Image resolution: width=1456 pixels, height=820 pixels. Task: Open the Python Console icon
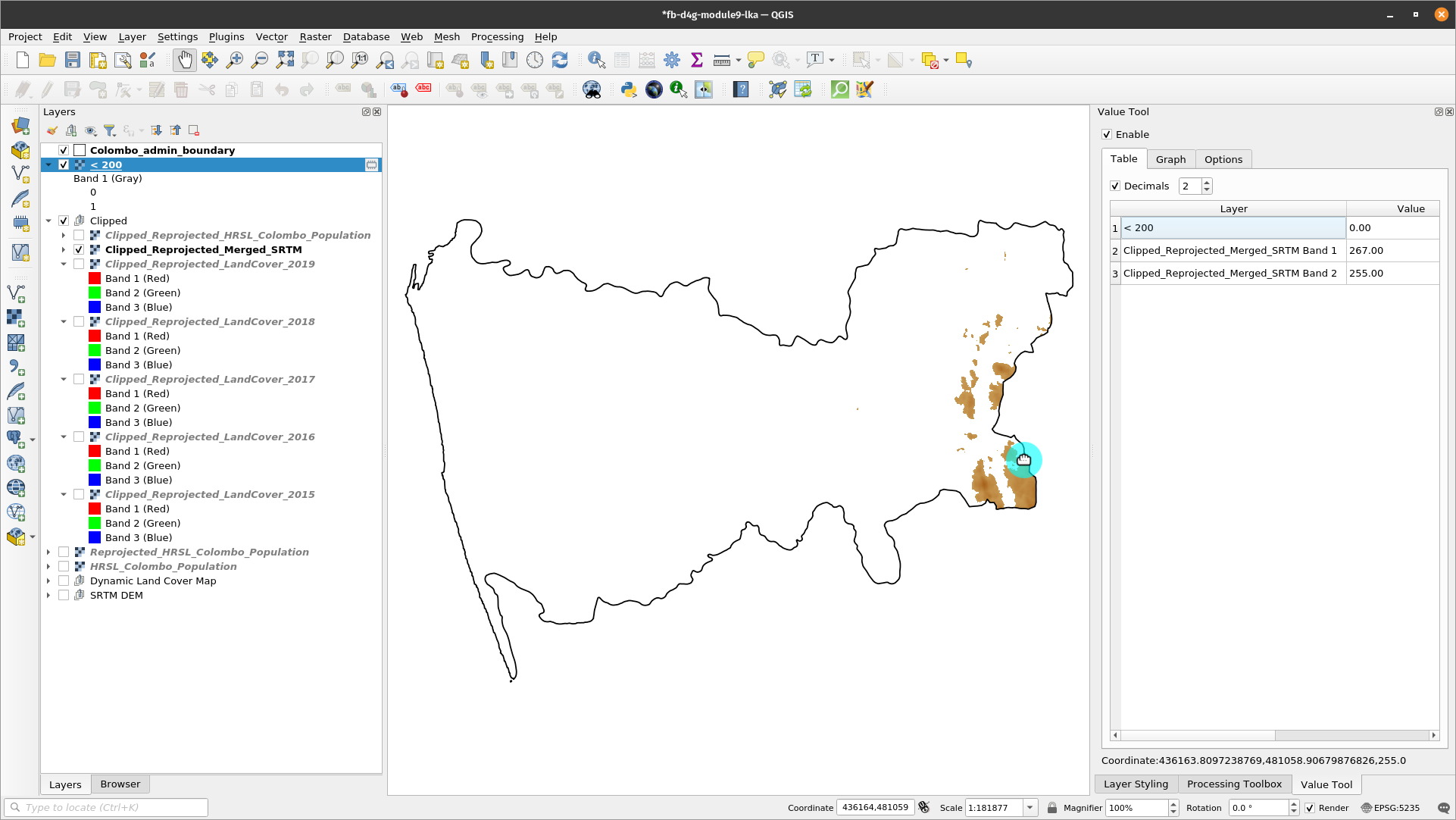[628, 89]
